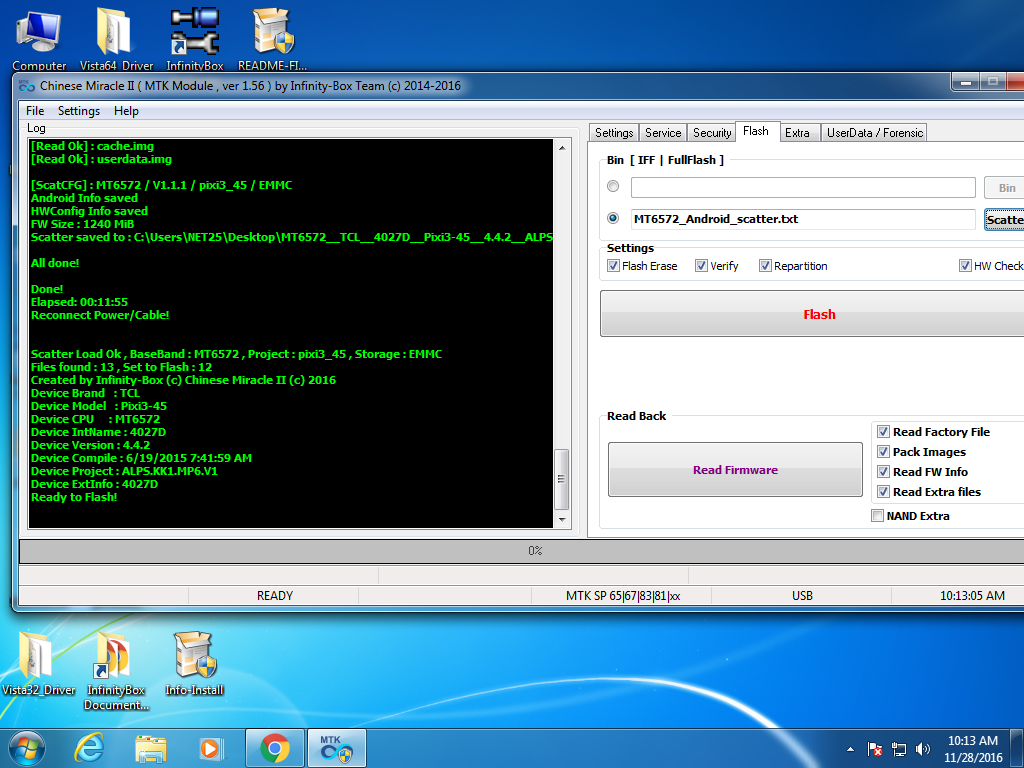Switch to the UserData / Forensic tab
The width and height of the screenshot is (1024, 768).
pyautogui.click(x=875, y=133)
